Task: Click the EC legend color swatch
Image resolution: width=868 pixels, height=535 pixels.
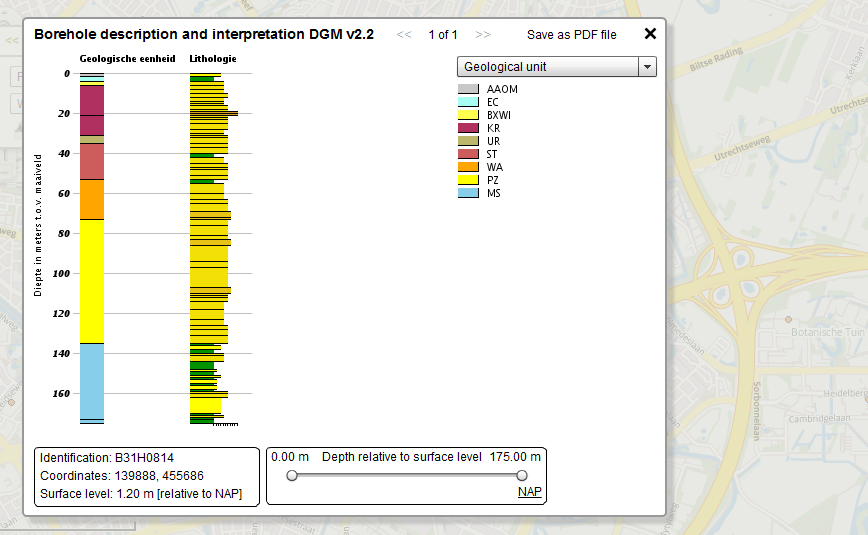Action: pos(469,102)
